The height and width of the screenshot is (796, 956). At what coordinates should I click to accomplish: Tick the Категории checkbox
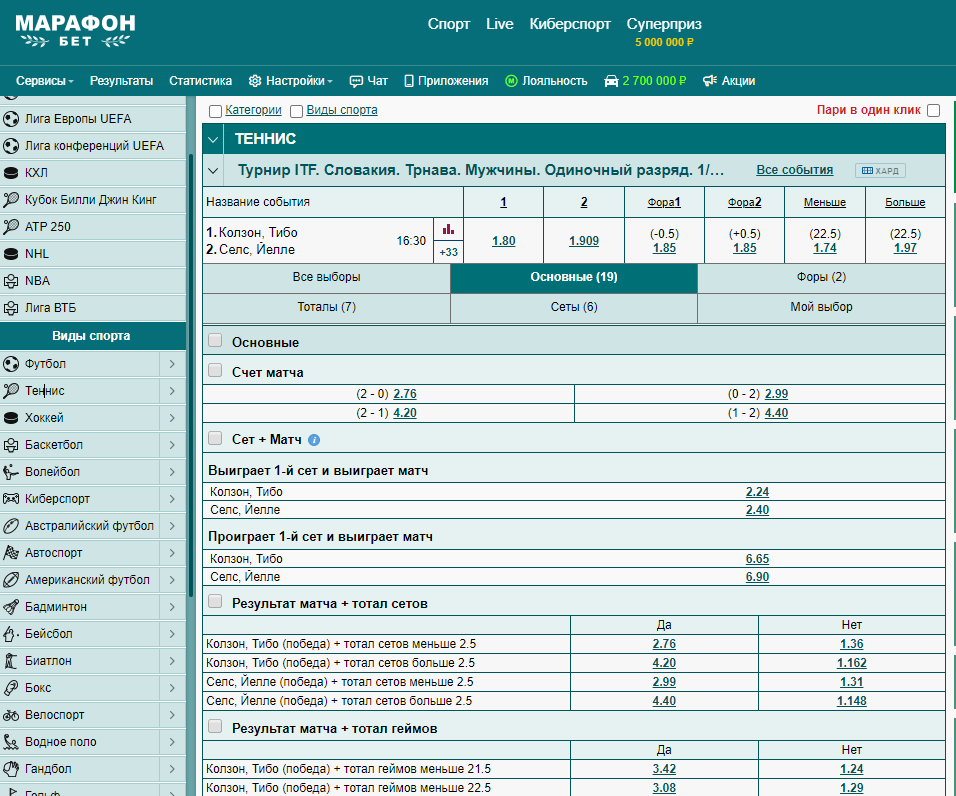(x=215, y=111)
